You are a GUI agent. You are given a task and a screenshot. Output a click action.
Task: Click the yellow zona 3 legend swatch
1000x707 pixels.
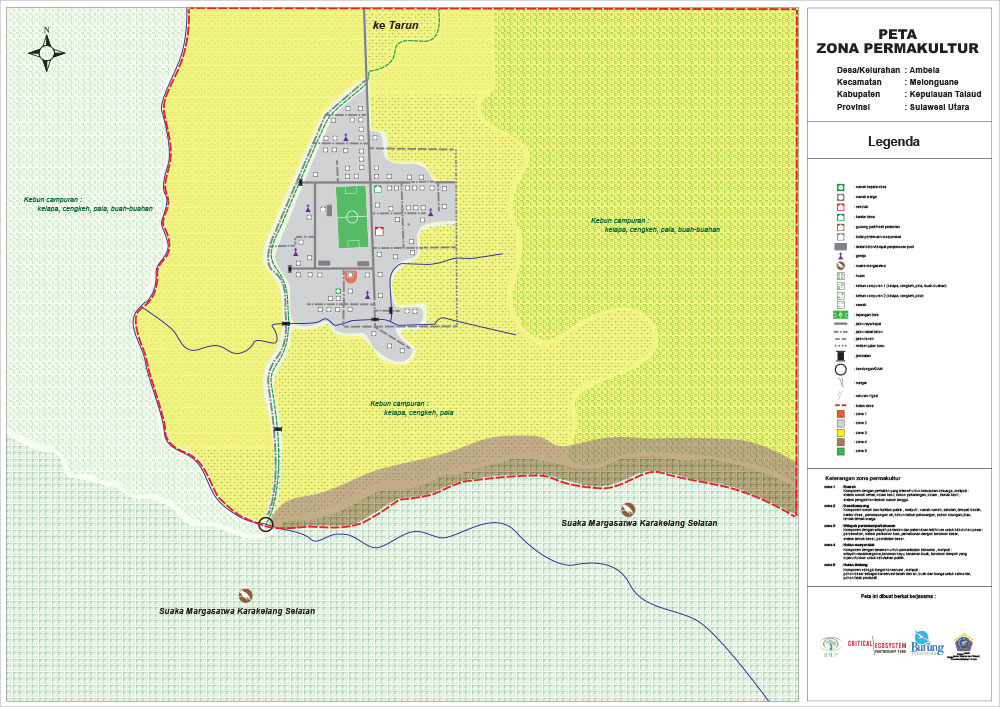842,431
